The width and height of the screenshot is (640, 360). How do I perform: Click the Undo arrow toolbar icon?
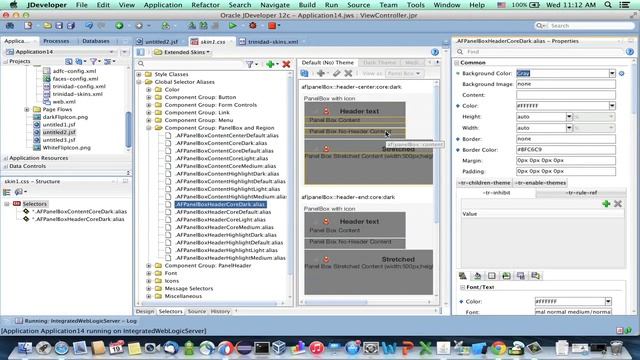(x=89, y=26)
